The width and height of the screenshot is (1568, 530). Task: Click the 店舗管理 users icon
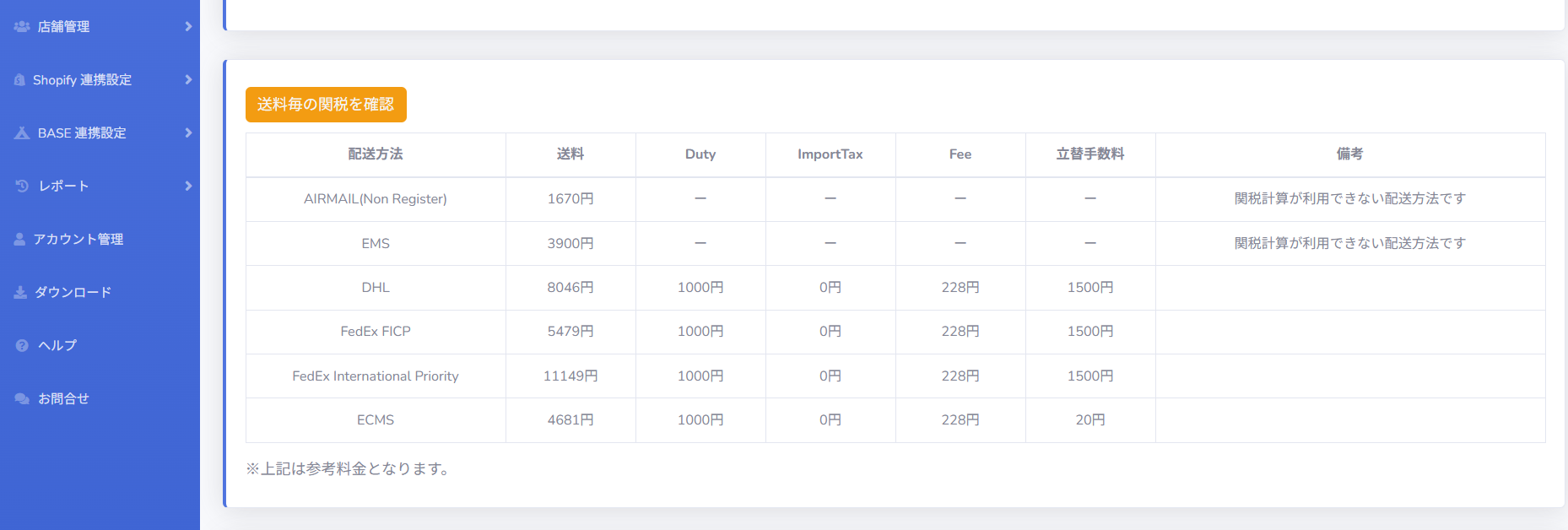(22, 27)
